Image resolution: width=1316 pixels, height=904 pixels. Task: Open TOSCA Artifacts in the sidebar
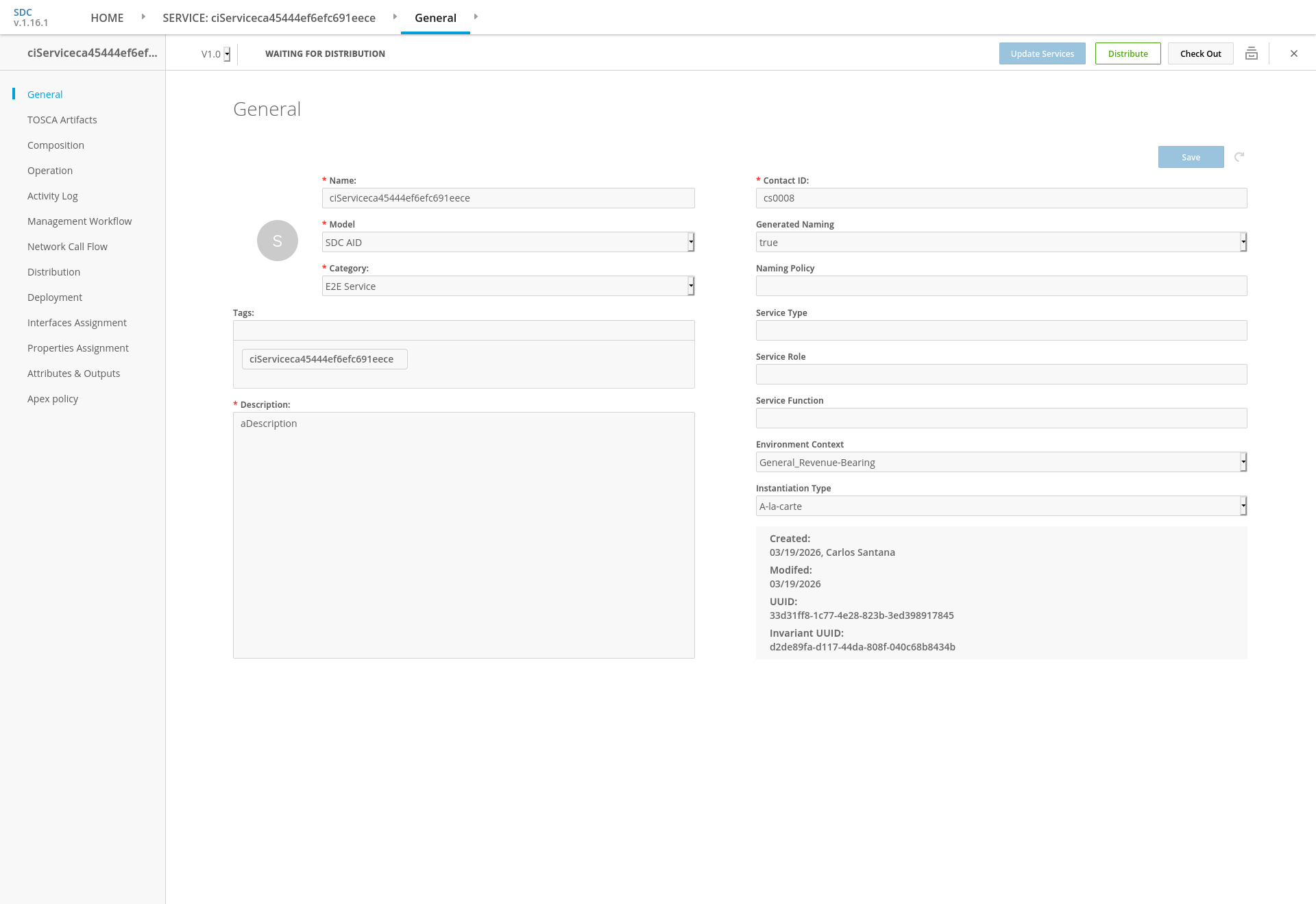pyautogui.click(x=62, y=120)
